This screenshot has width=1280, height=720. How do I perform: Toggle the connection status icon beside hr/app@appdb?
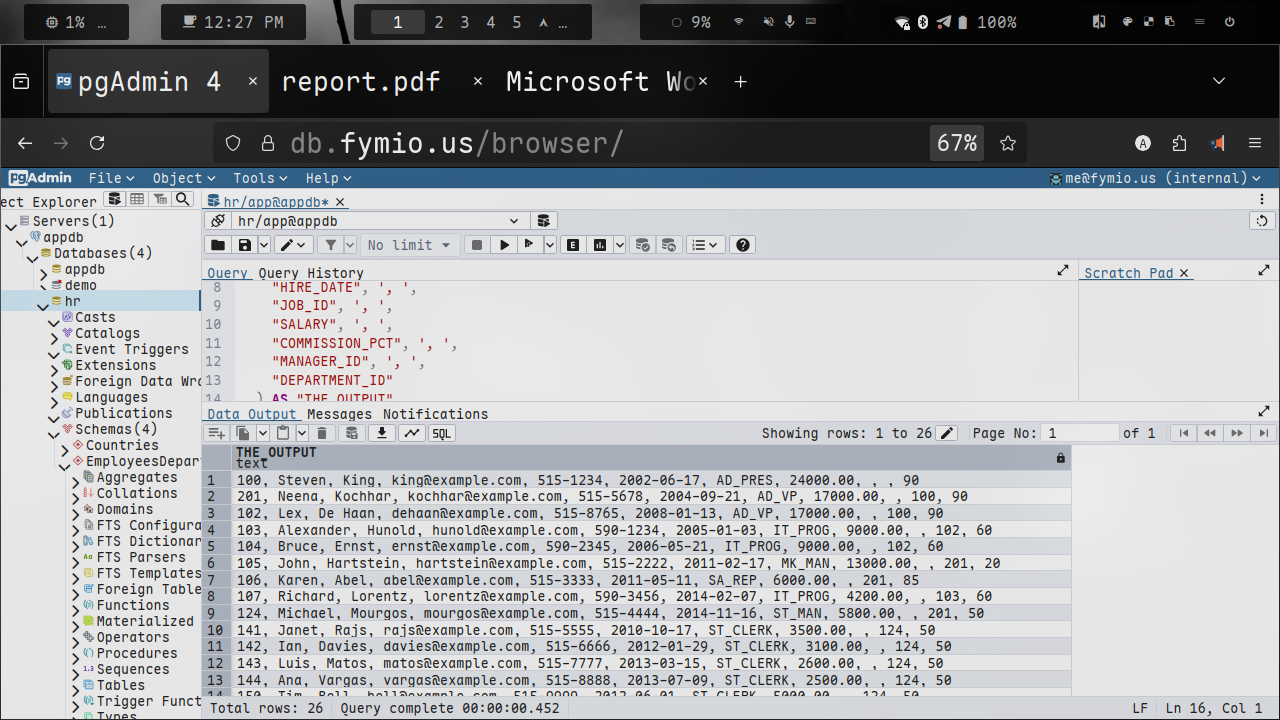coord(217,221)
